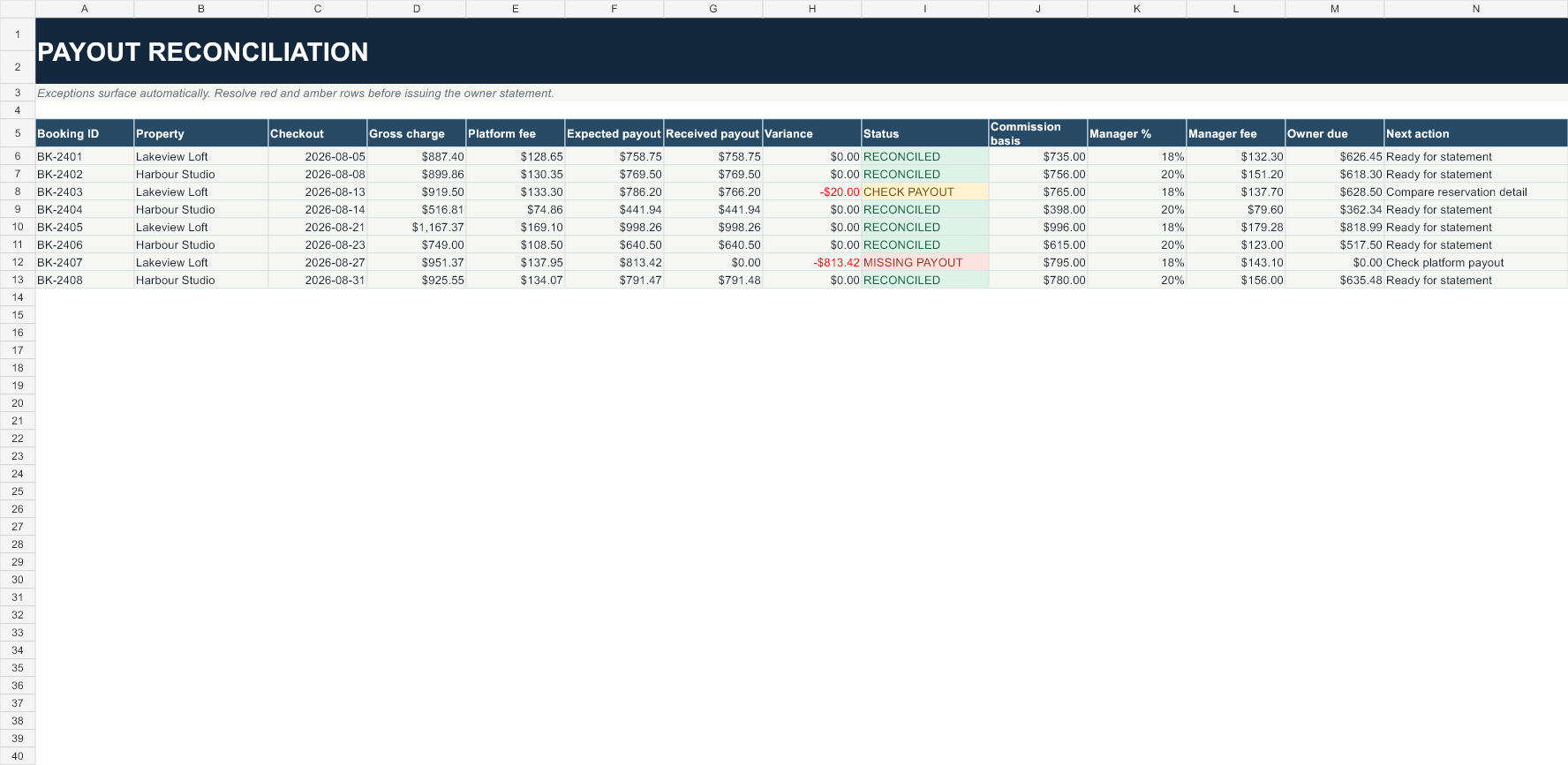The height and width of the screenshot is (765, 1568).
Task: Select the PAYOUT RECONCILIATION title cell
Action: [802, 51]
